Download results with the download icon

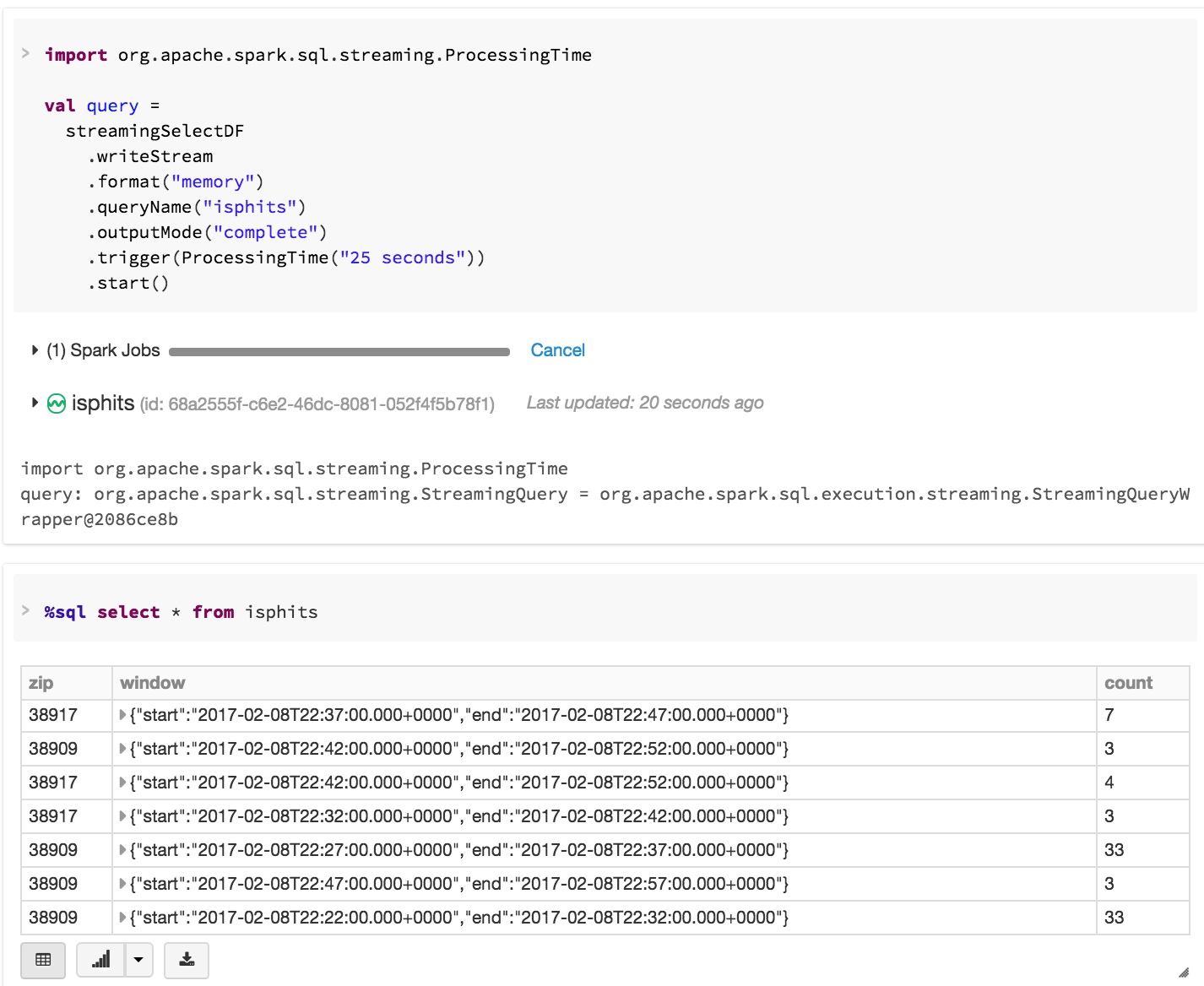pos(187,960)
